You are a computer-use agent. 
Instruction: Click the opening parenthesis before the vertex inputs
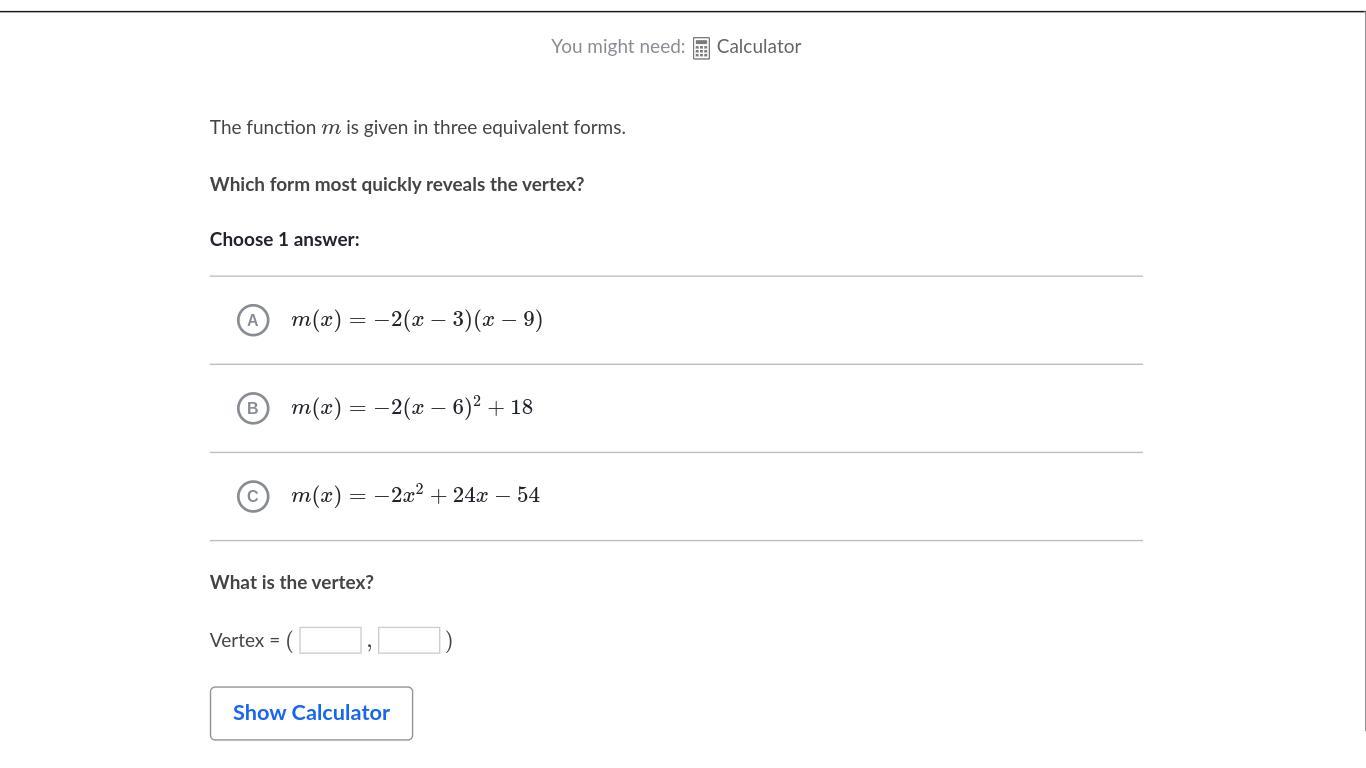(x=290, y=640)
